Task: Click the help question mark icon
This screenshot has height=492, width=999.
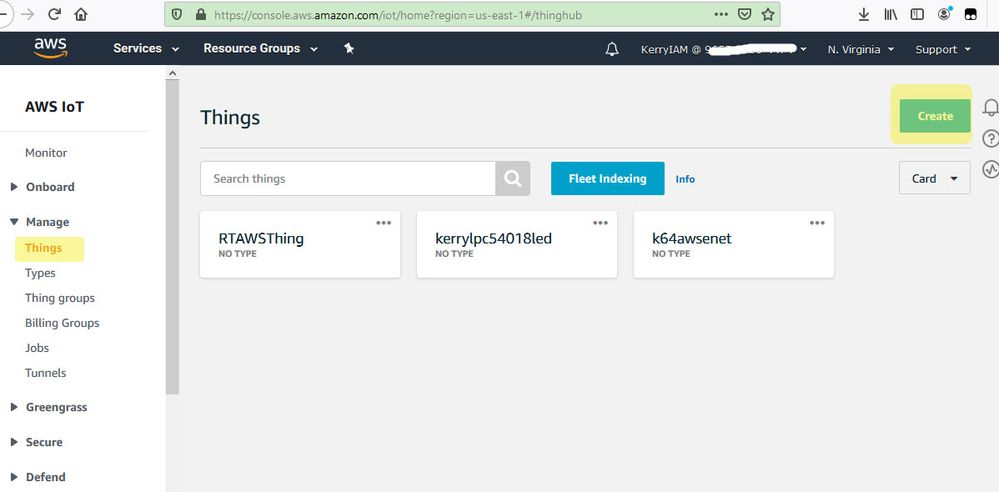Action: [990, 138]
